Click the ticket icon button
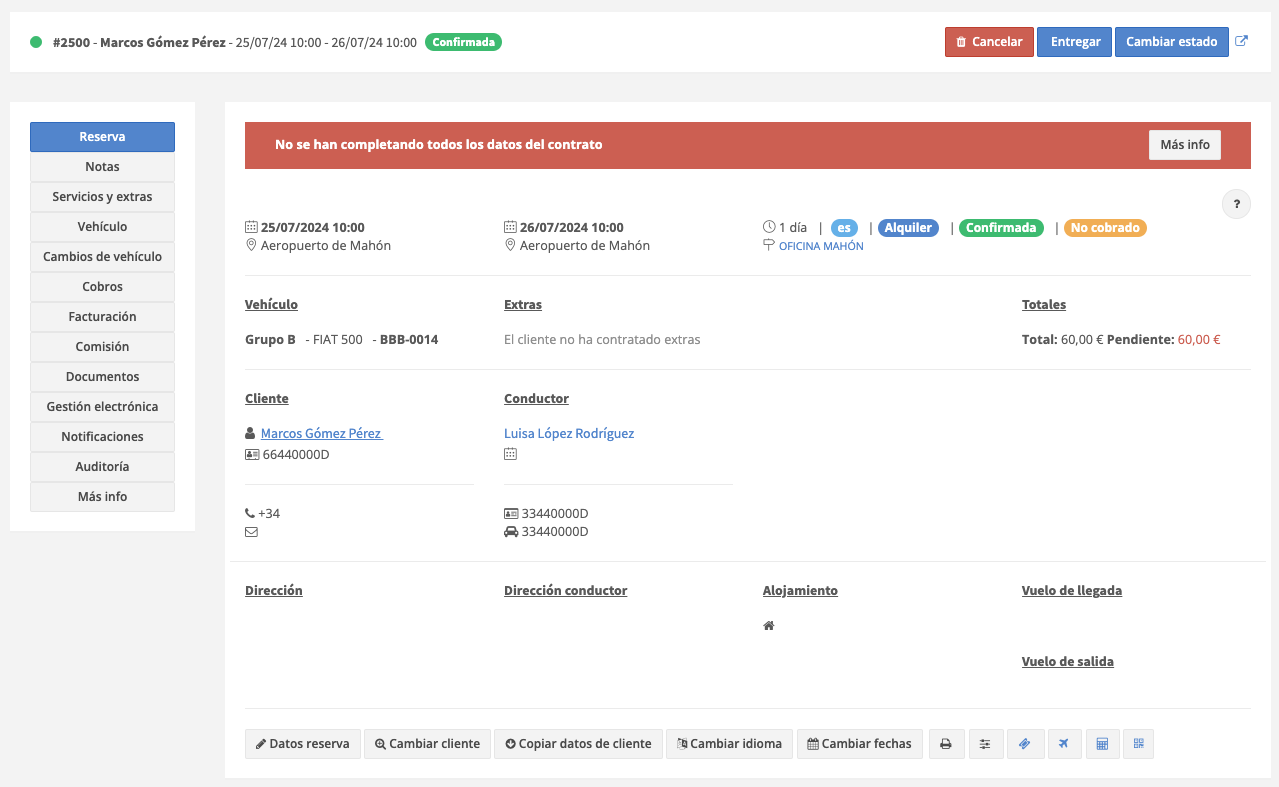This screenshot has height=787, width=1279. 1024,744
